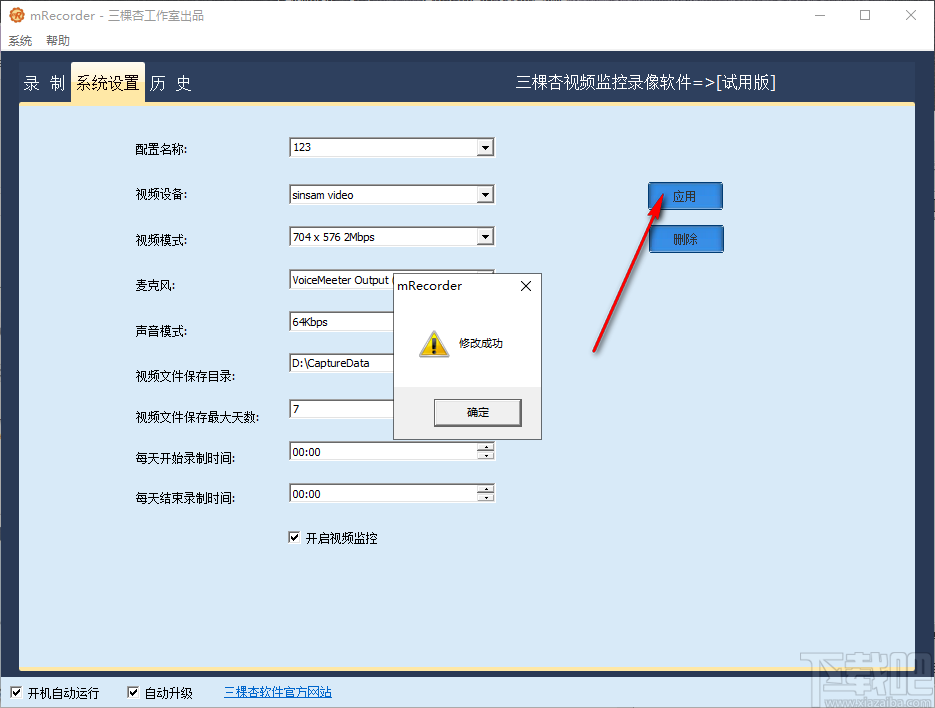Open the 帮助 menu
Screen dimensions: 935x708
[x=57, y=40]
